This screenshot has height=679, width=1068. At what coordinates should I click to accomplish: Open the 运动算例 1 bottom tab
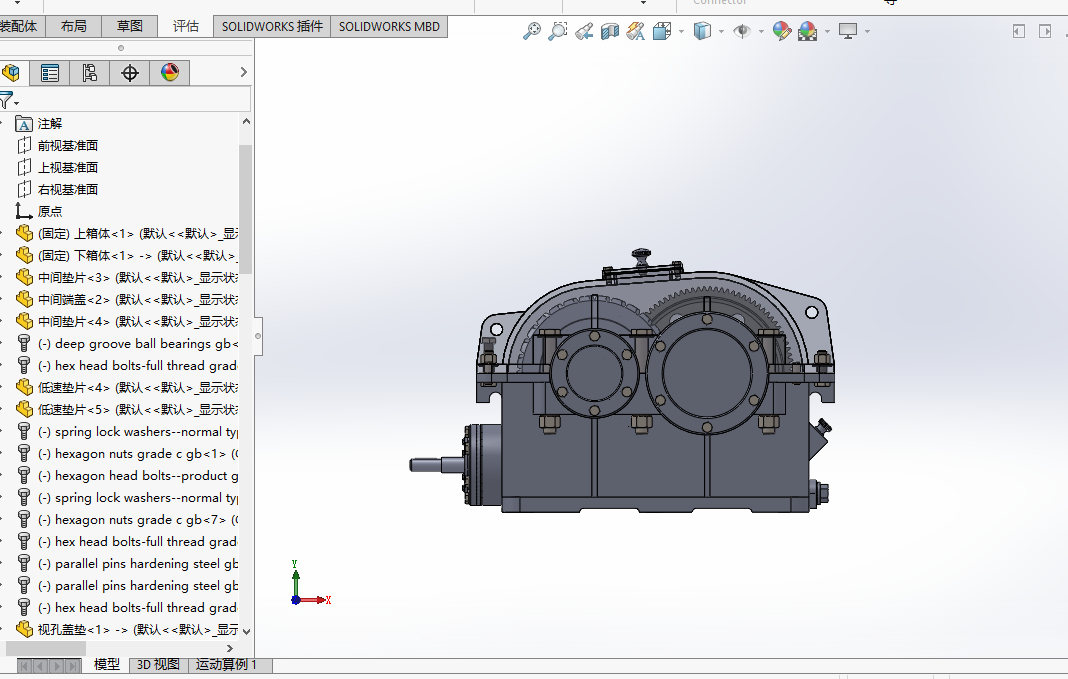point(226,665)
